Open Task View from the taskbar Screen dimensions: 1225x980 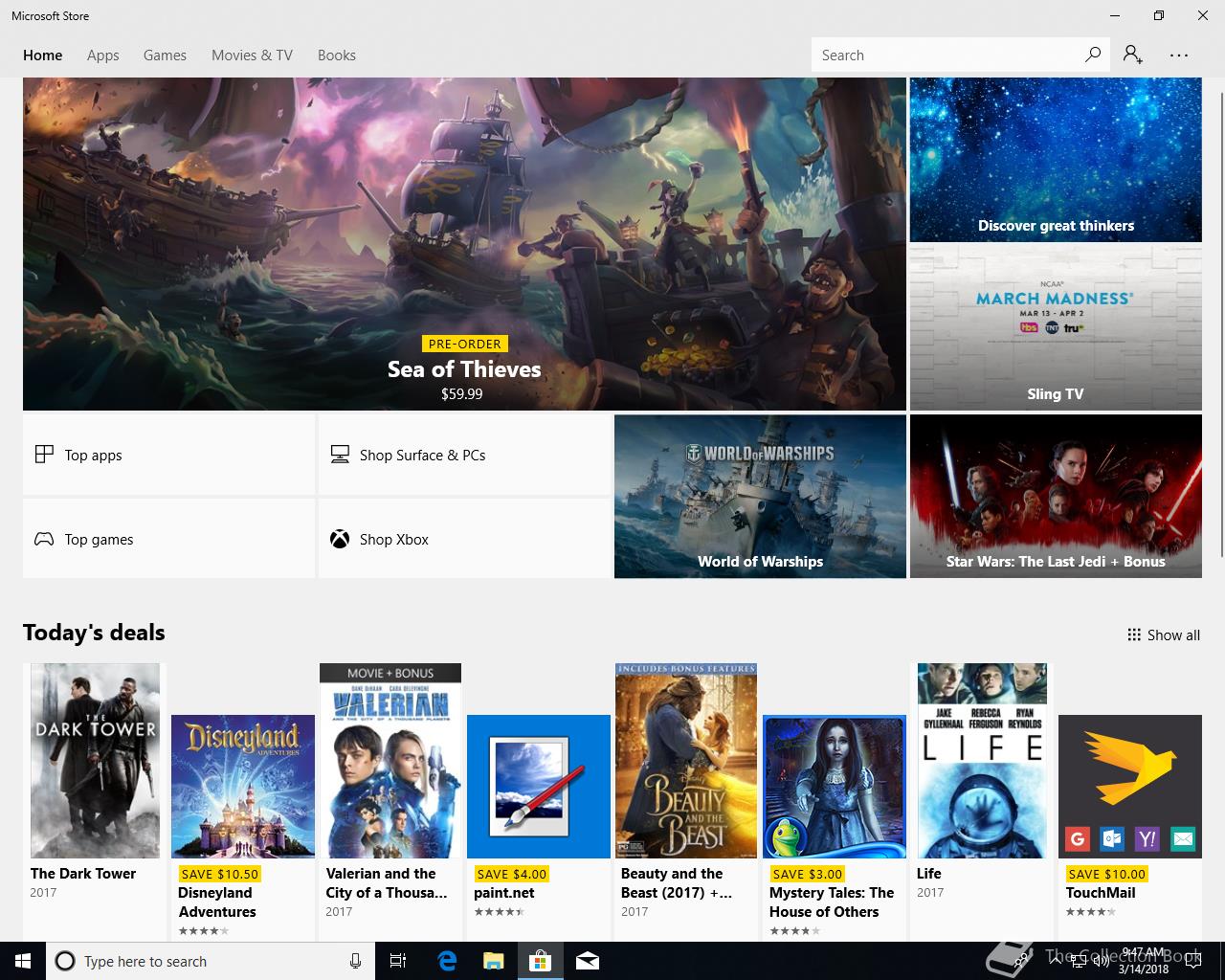point(398,961)
